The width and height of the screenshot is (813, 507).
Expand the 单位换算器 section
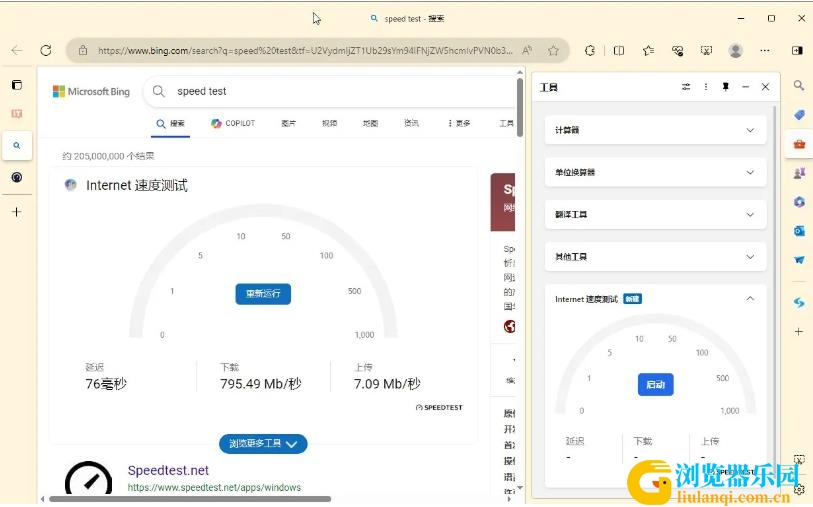pyautogui.click(x=655, y=172)
